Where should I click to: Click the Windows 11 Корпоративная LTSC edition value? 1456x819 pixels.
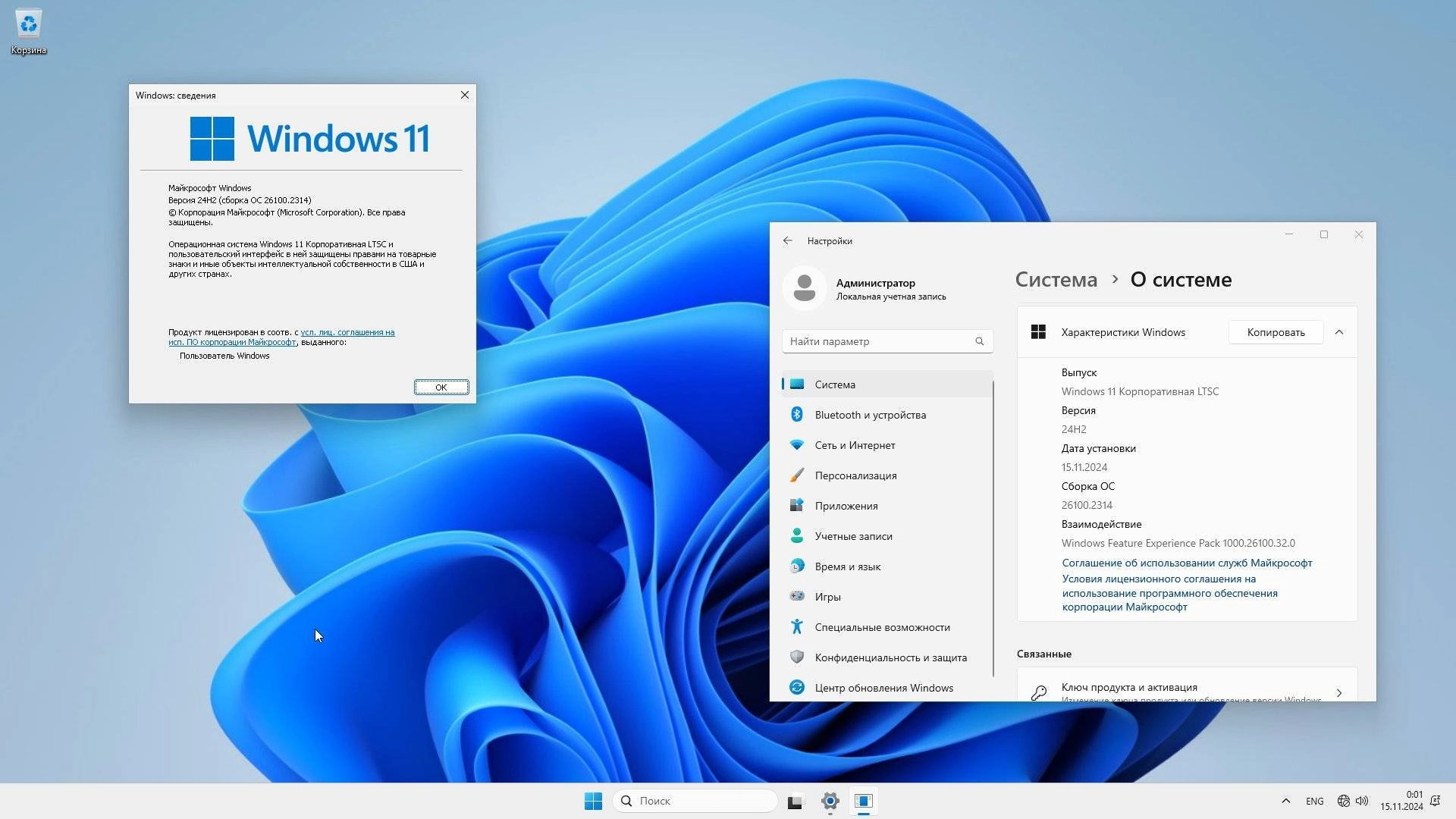click(1140, 391)
